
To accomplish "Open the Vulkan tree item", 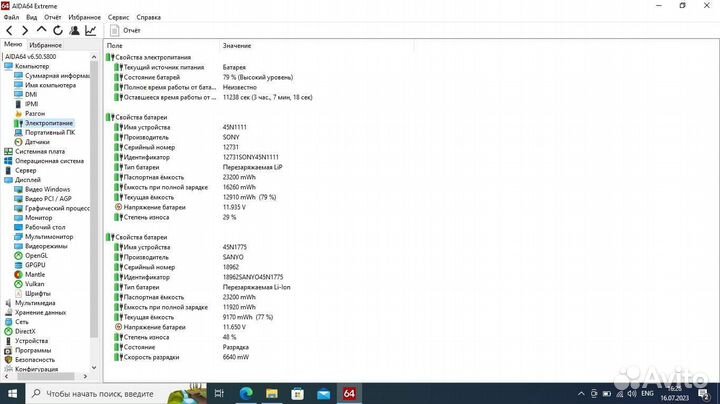I will click(29, 284).
